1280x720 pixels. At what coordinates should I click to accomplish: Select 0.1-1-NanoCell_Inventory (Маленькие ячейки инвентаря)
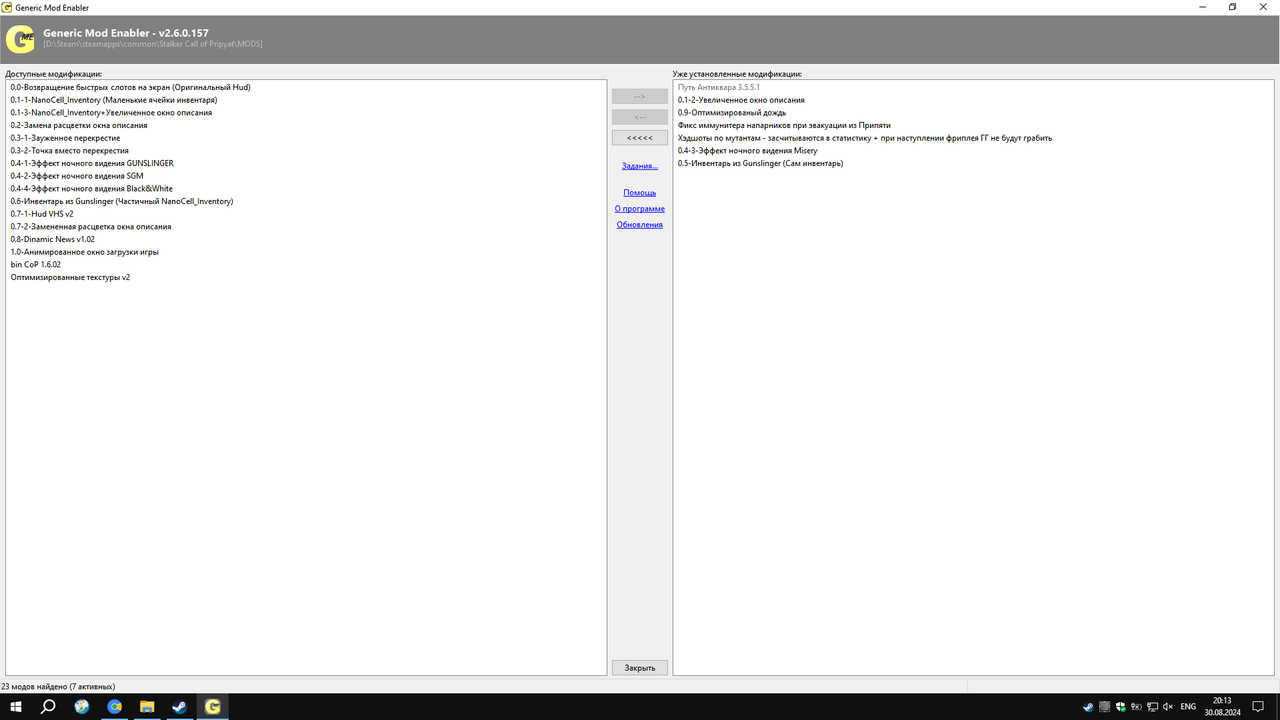point(114,100)
